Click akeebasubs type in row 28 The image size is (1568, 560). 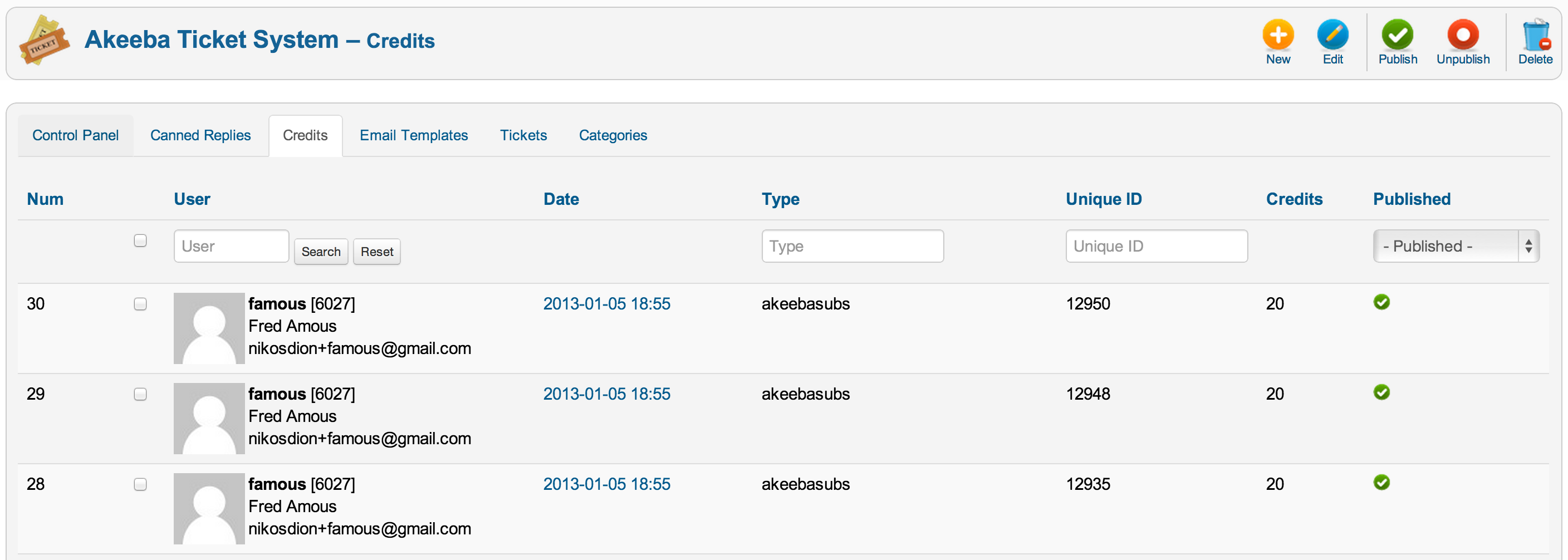[x=805, y=484]
